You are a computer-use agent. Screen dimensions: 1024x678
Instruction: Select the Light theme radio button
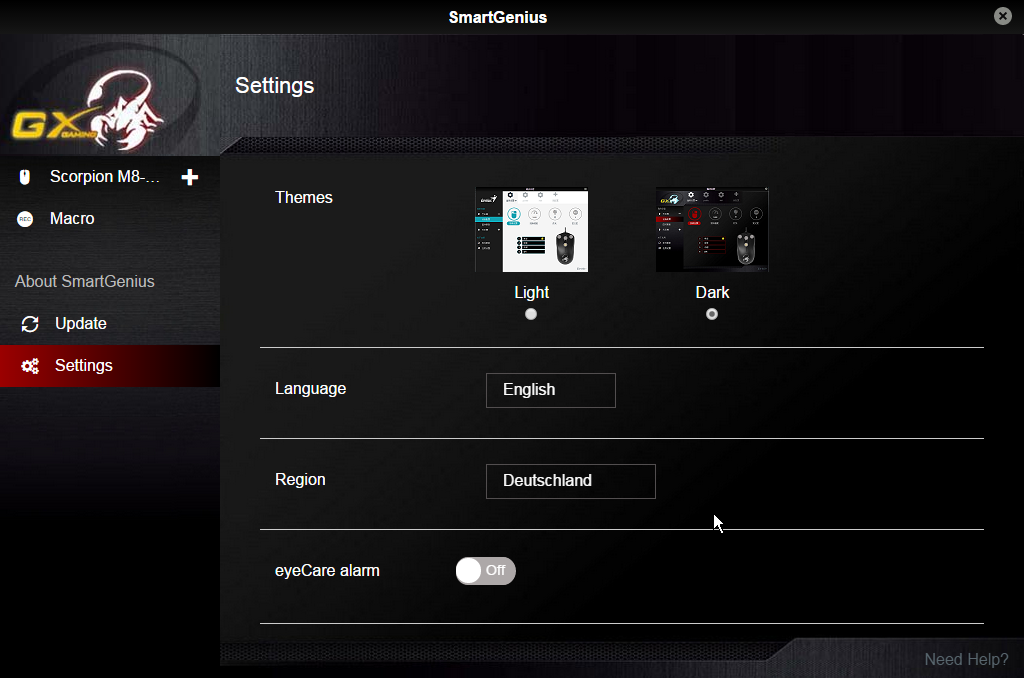(x=531, y=314)
